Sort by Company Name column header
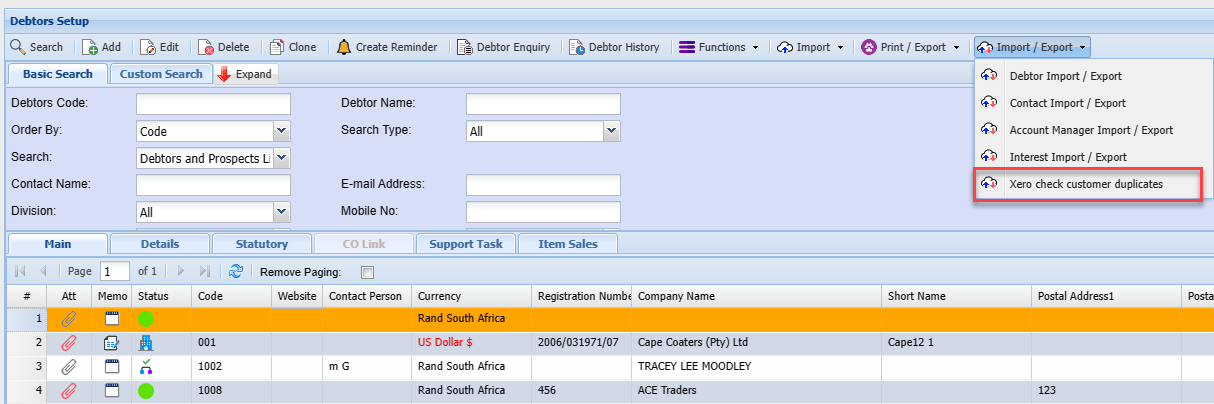Viewport: 1214px width, 404px height. pyautogui.click(x=756, y=296)
